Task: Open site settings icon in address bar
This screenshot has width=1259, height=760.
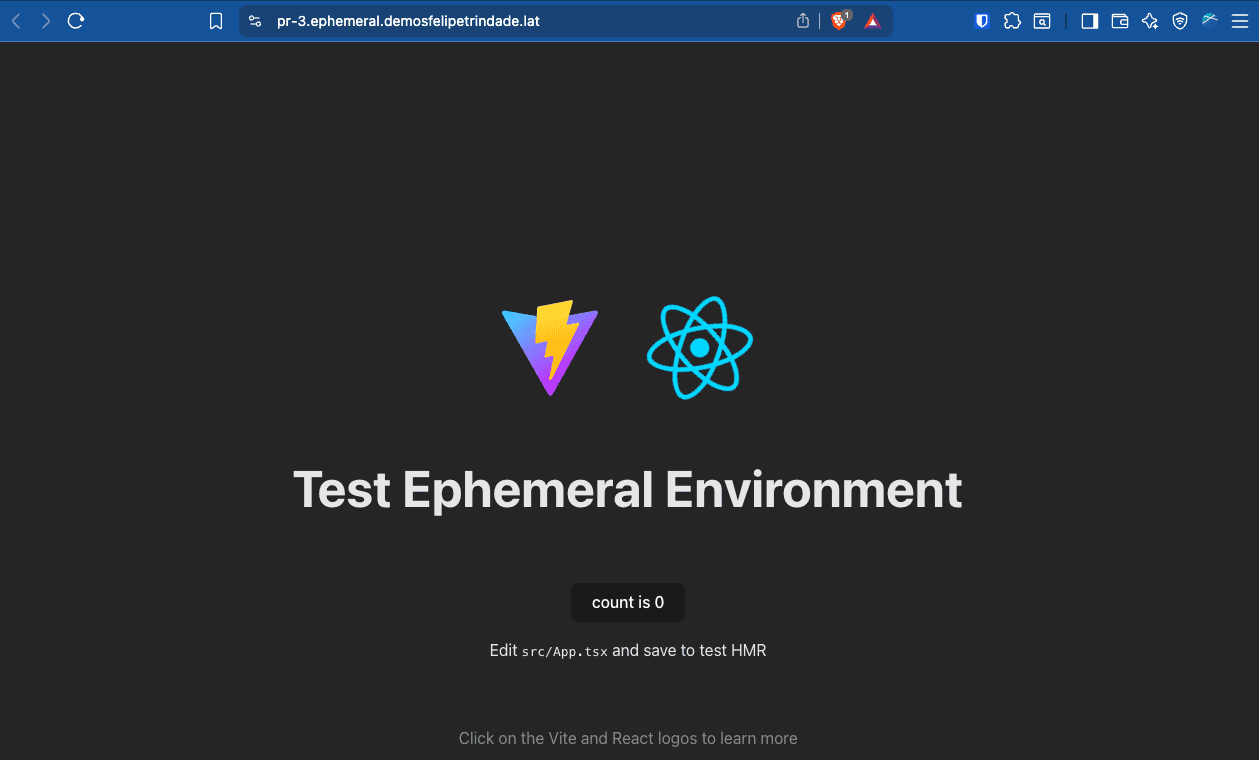Action: coord(255,21)
